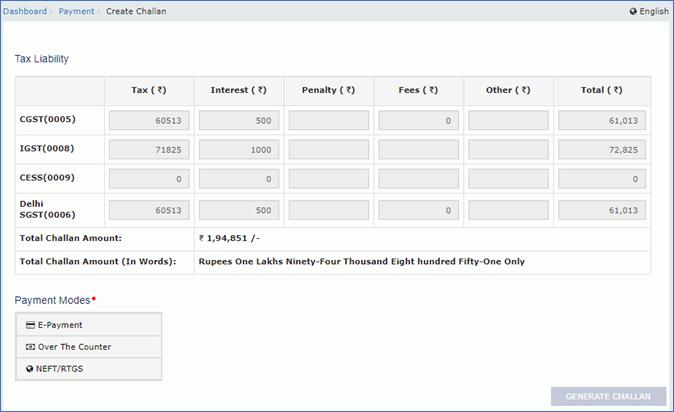Click the CESS Total field
The height and width of the screenshot is (412, 674).
602,179
